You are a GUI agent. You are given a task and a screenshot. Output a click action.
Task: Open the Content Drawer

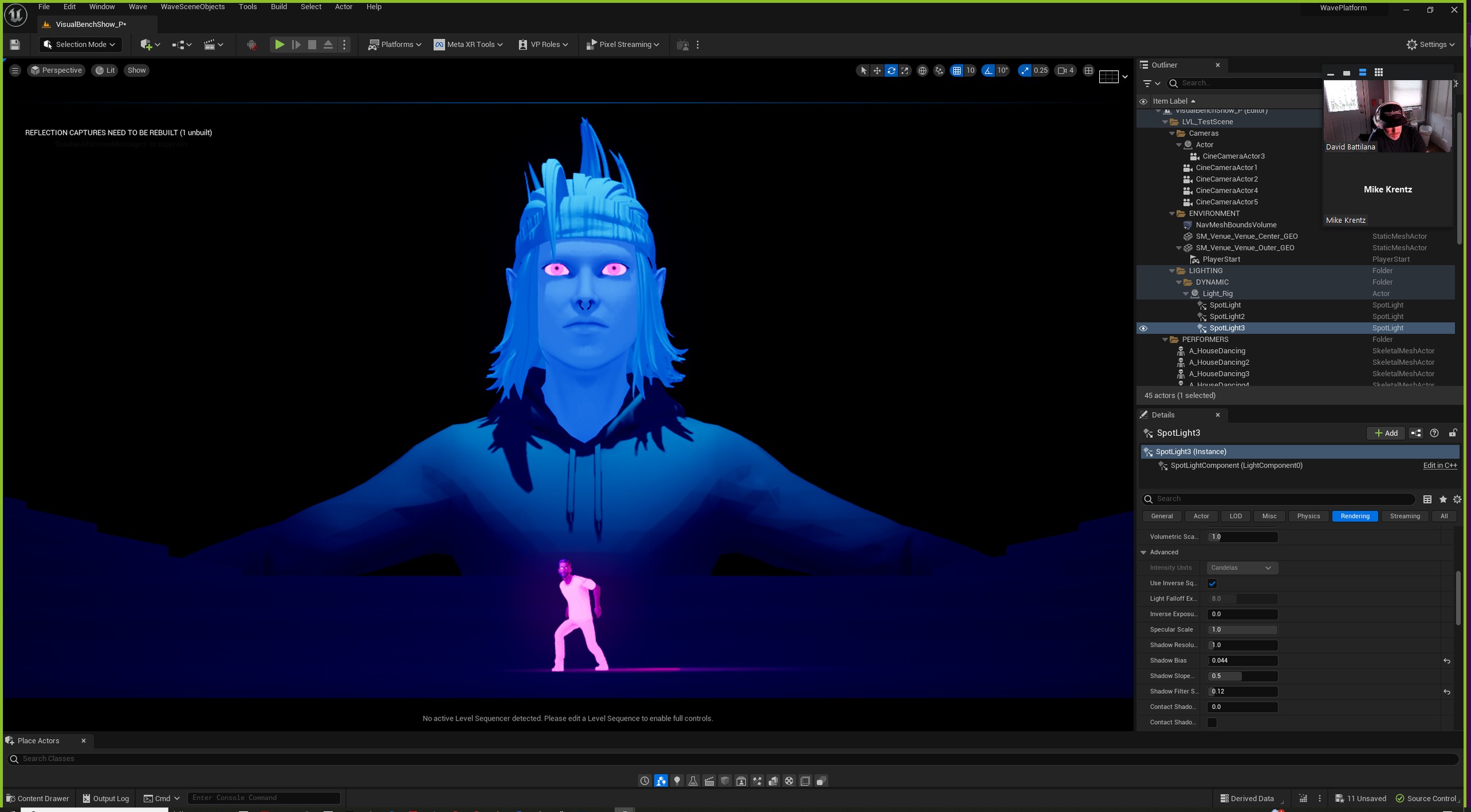point(37,798)
